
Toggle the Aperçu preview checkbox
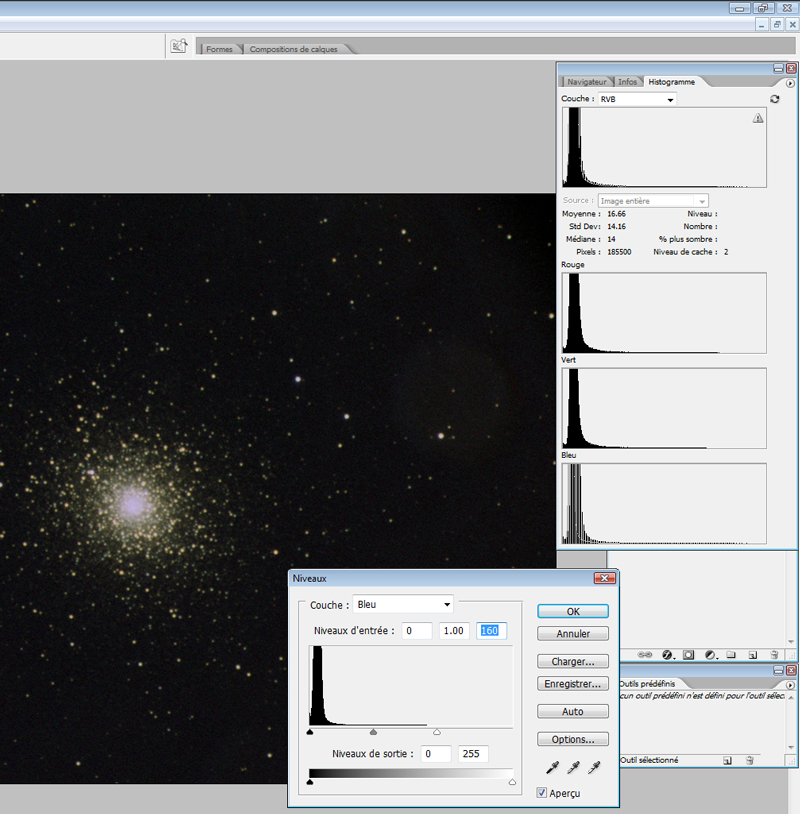tap(542, 793)
